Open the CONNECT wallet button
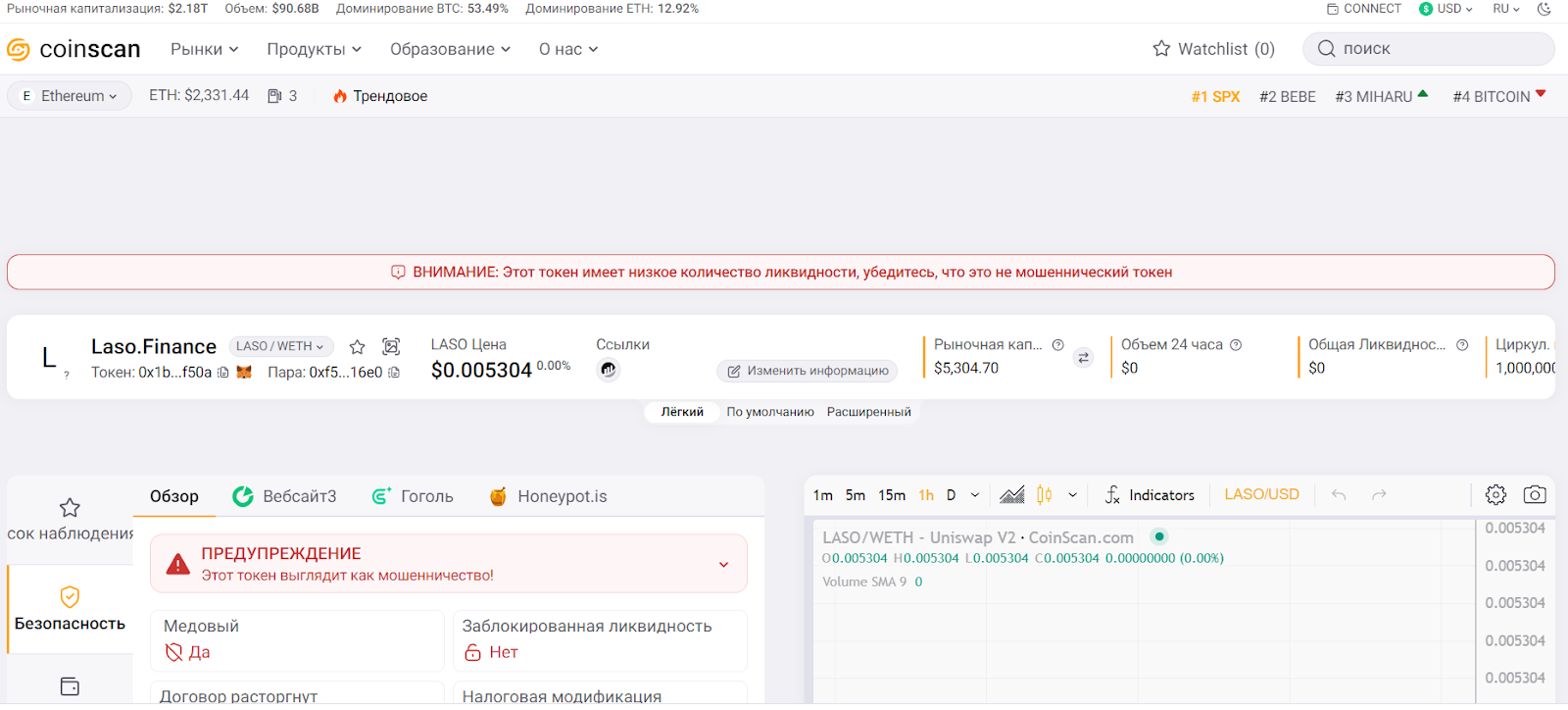This screenshot has height=710, width=1568. pyautogui.click(x=1364, y=9)
